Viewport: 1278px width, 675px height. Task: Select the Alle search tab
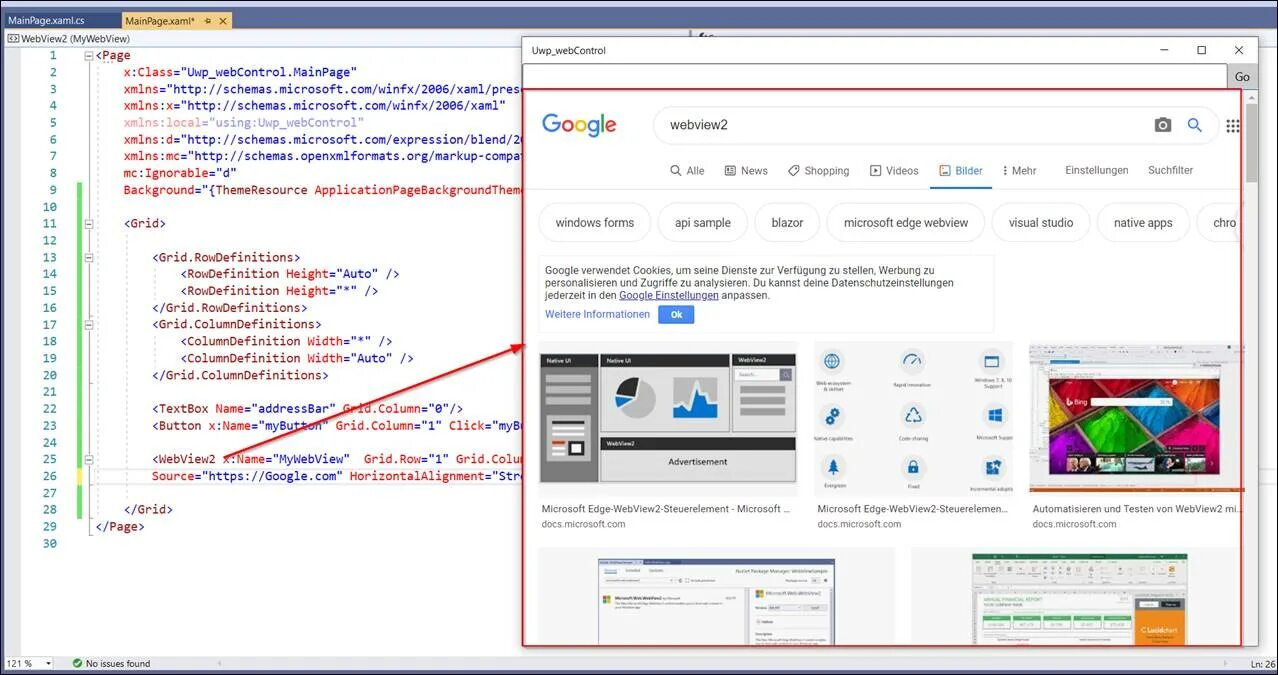point(687,171)
